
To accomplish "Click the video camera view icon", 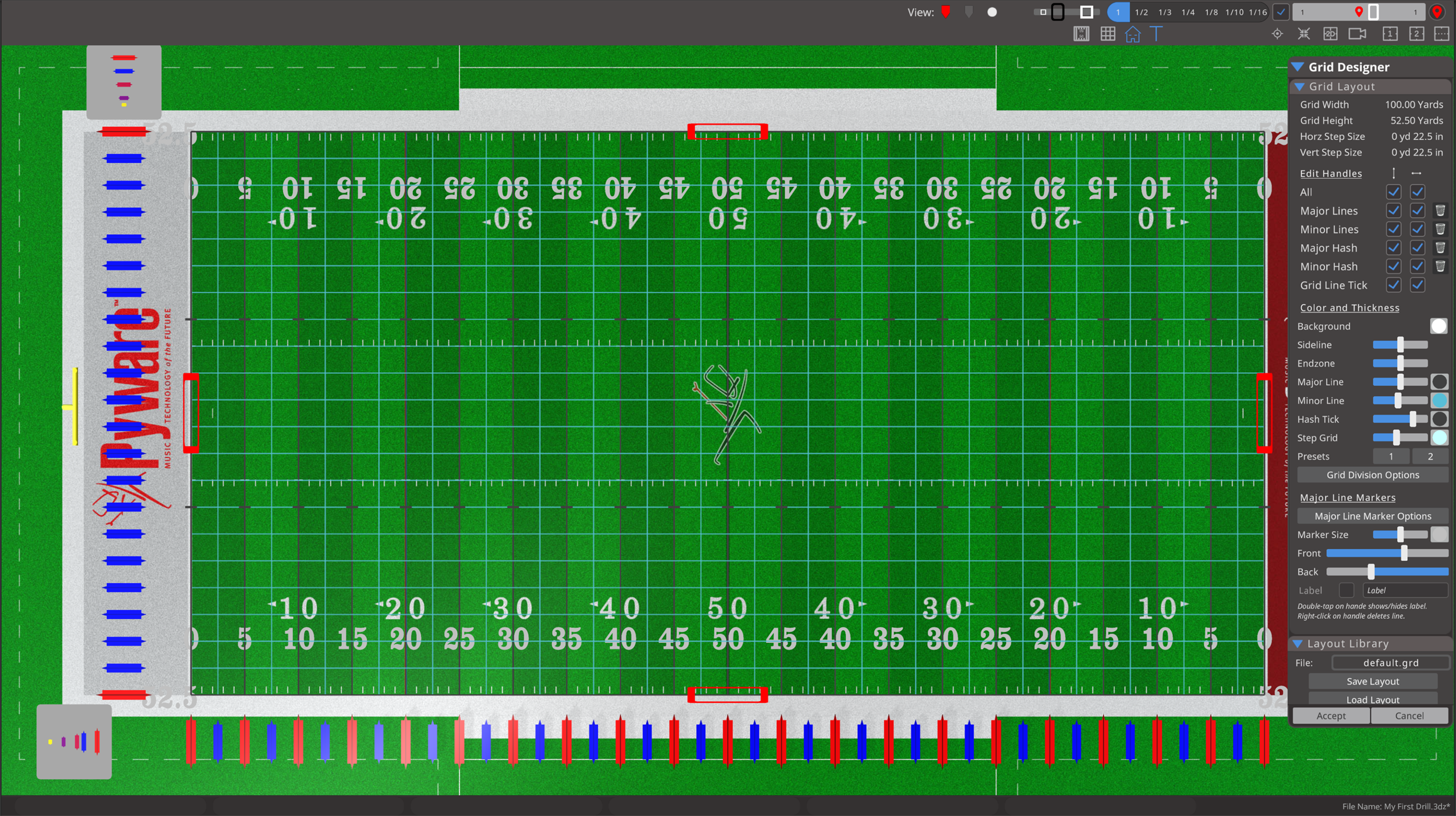I will click(x=1357, y=34).
